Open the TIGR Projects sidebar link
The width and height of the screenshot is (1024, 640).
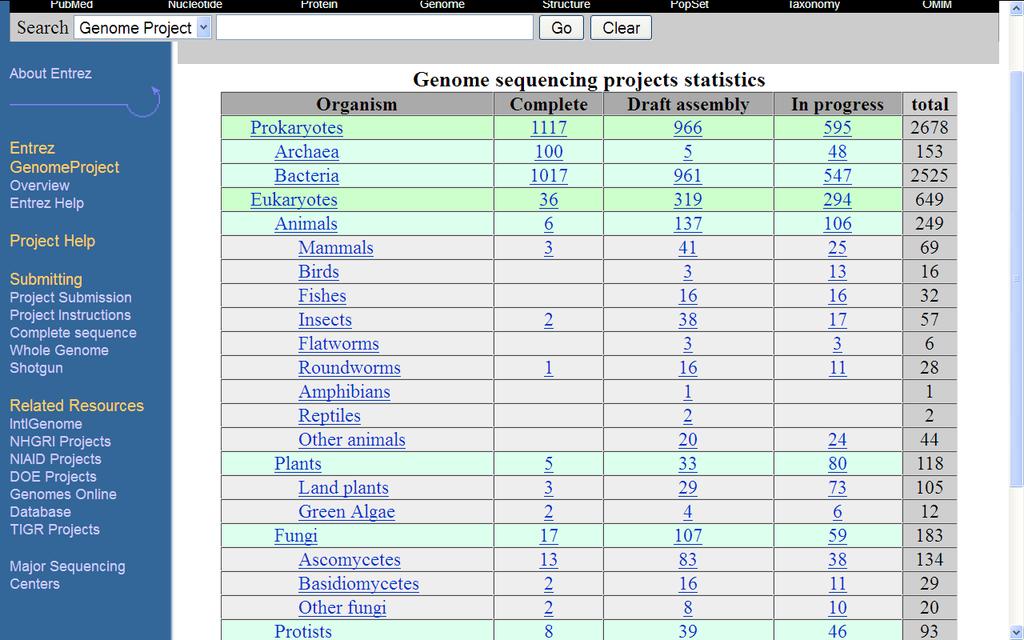[x=55, y=530]
